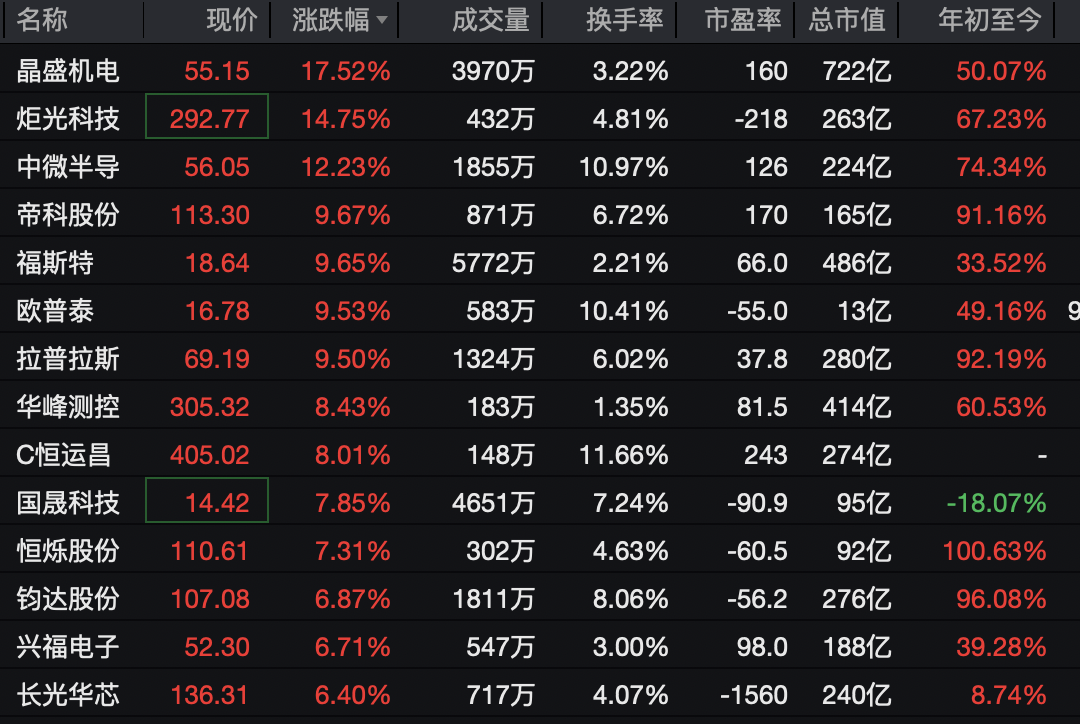Open the 华峰测控 stock entry

point(68,407)
